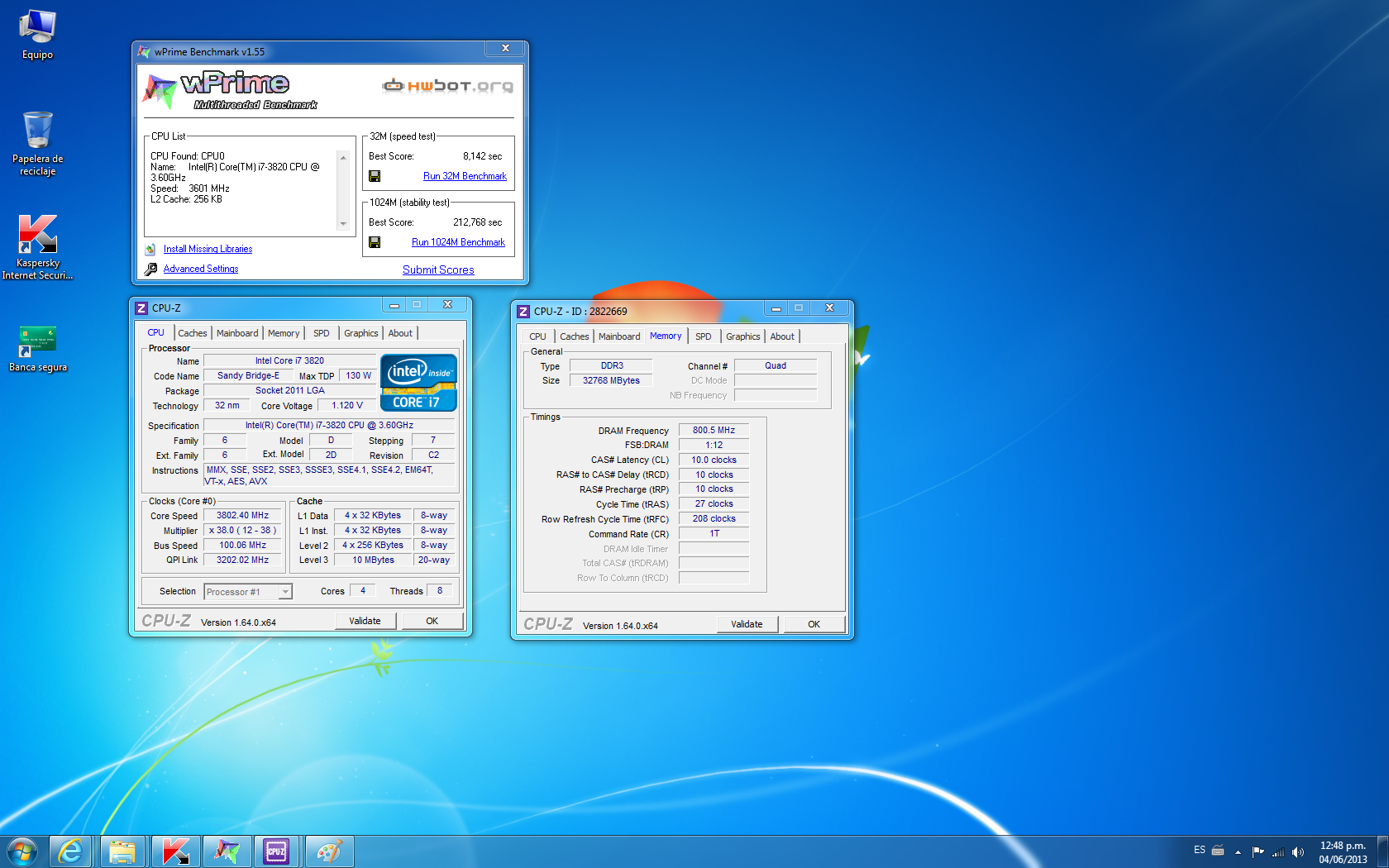Switch to Mainboard tab in left CPU-Z
The width and height of the screenshot is (1389, 868).
coord(237,333)
